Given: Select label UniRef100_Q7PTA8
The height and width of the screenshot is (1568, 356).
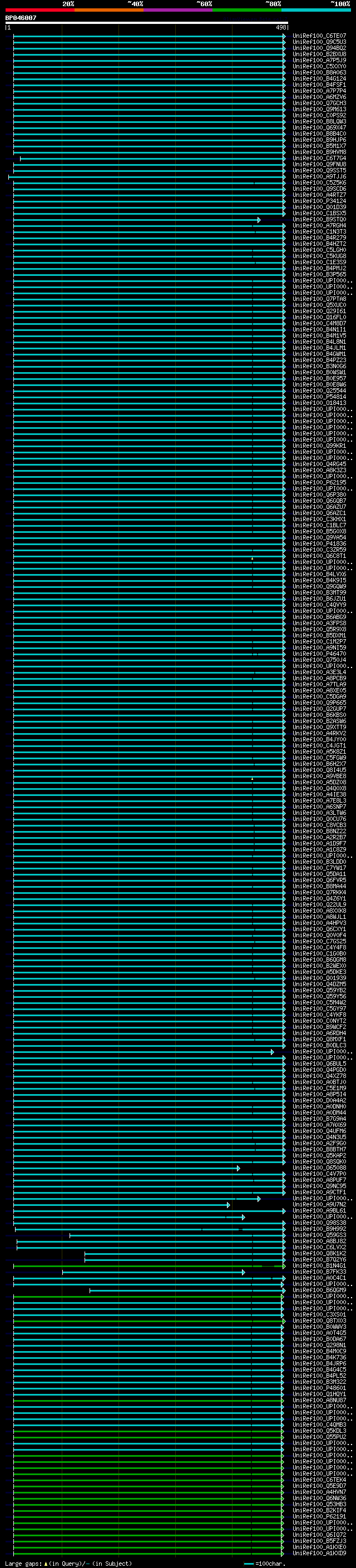Looking at the screenshot, I should (319, 299).
